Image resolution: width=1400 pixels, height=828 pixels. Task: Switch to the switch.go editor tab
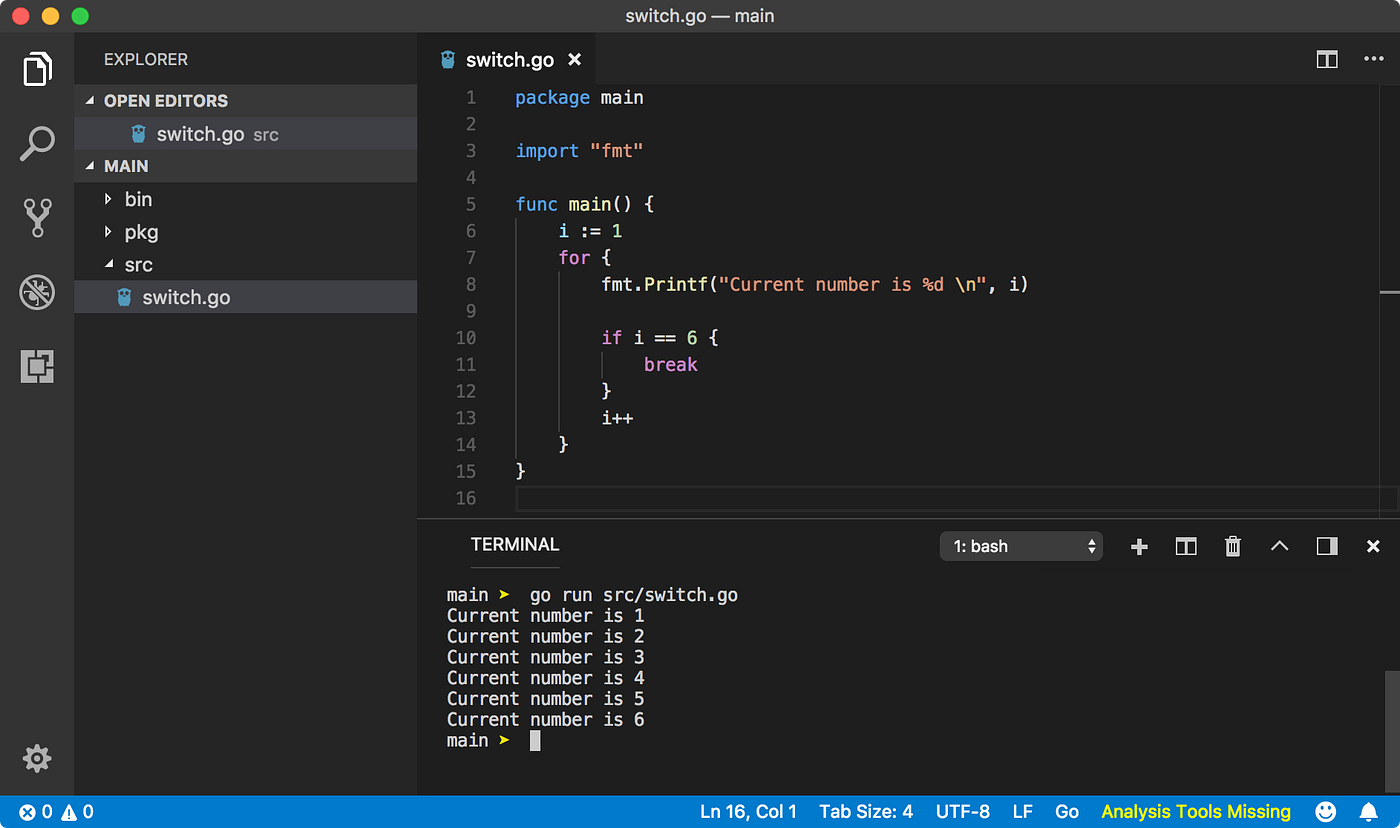point(508,59)
